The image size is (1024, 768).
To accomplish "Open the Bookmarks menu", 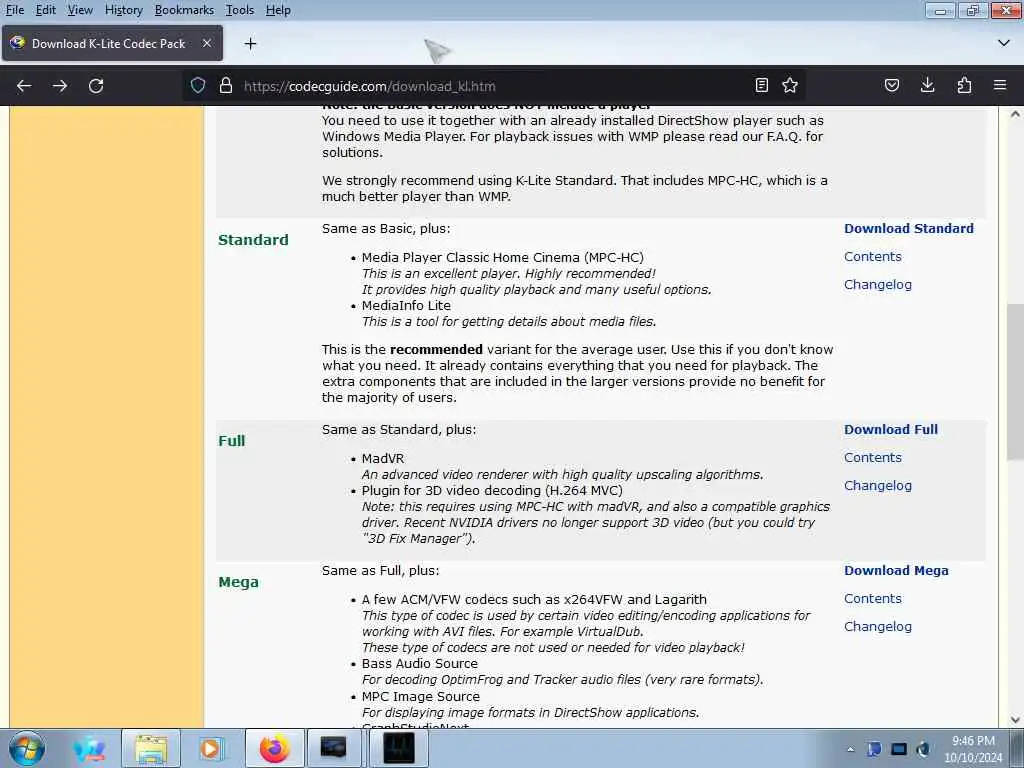I will [184, 10].
